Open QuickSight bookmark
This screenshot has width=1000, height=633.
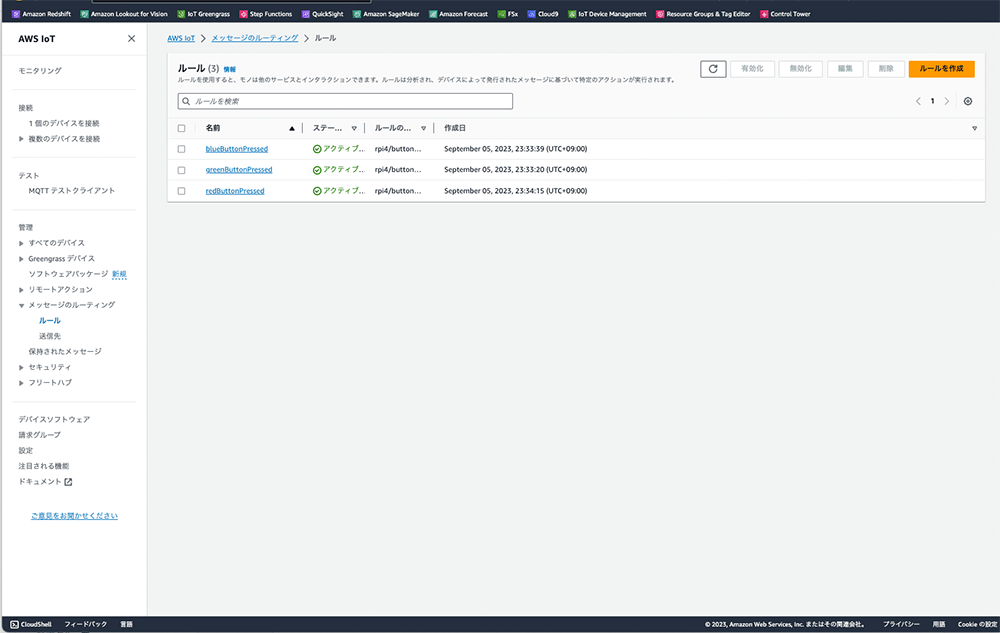click(323, 14)
